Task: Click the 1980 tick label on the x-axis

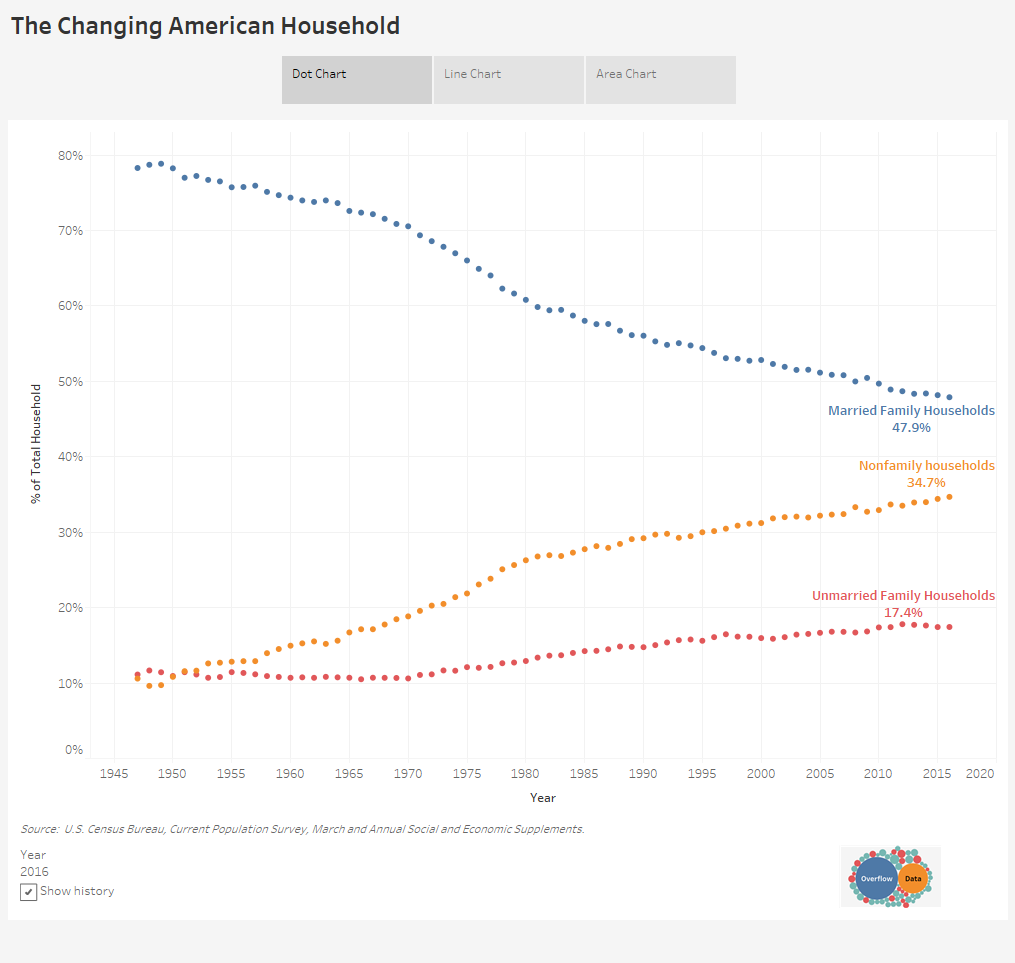Action: click(x=524, y=773)
